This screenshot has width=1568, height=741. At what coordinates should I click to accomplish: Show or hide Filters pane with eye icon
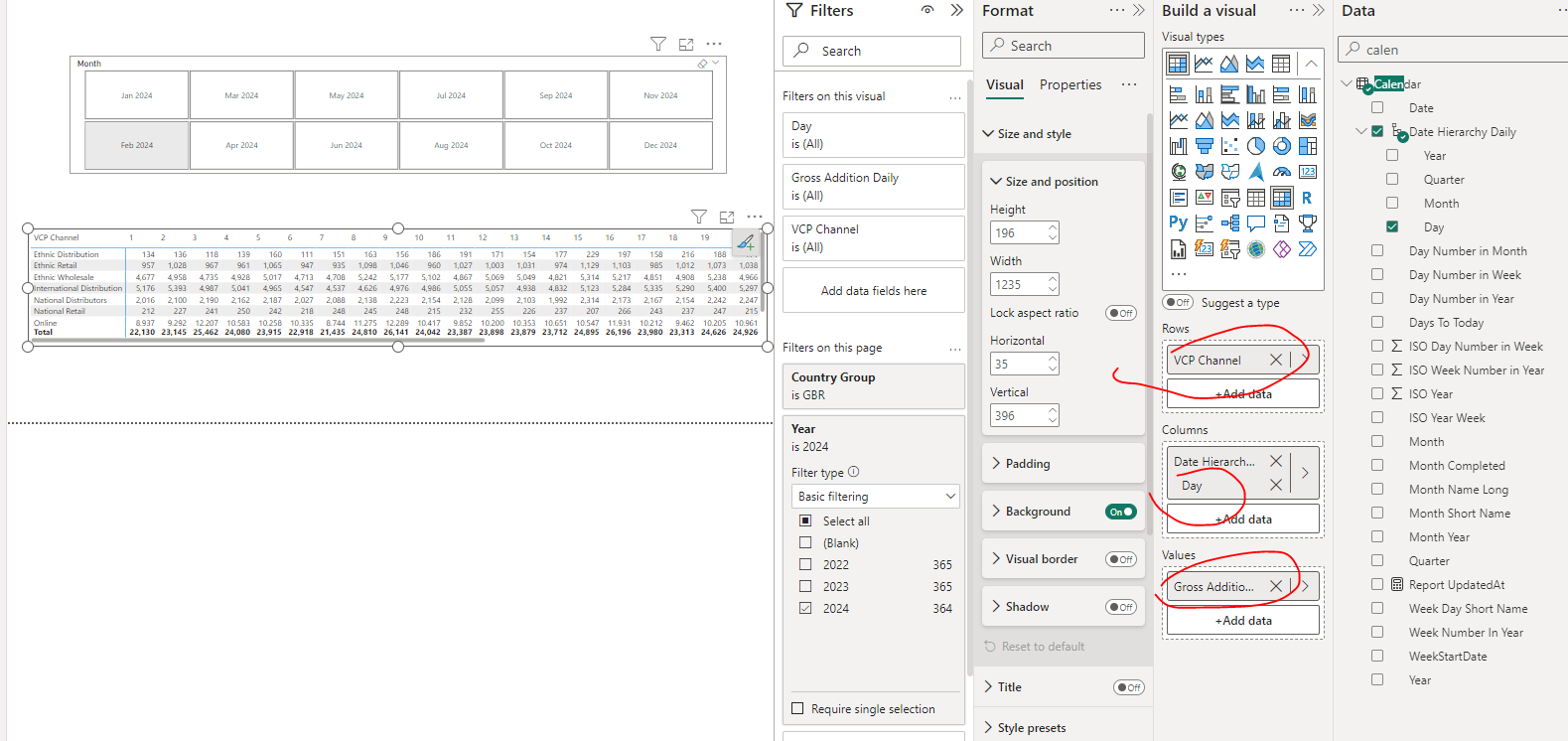point(927,10)
